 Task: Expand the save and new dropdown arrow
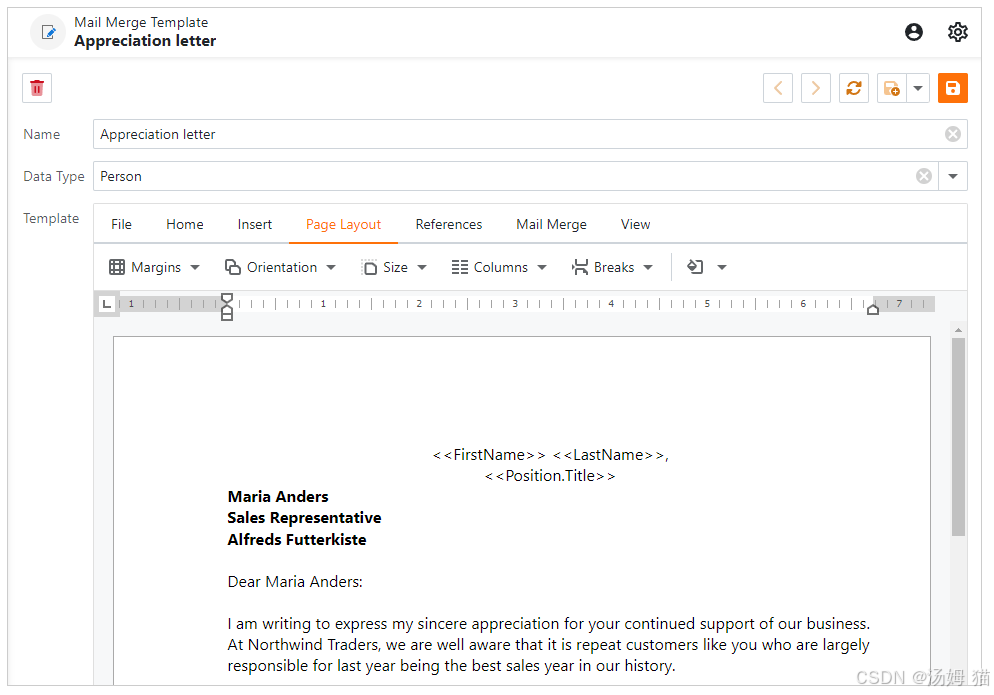tap(918, 88)
